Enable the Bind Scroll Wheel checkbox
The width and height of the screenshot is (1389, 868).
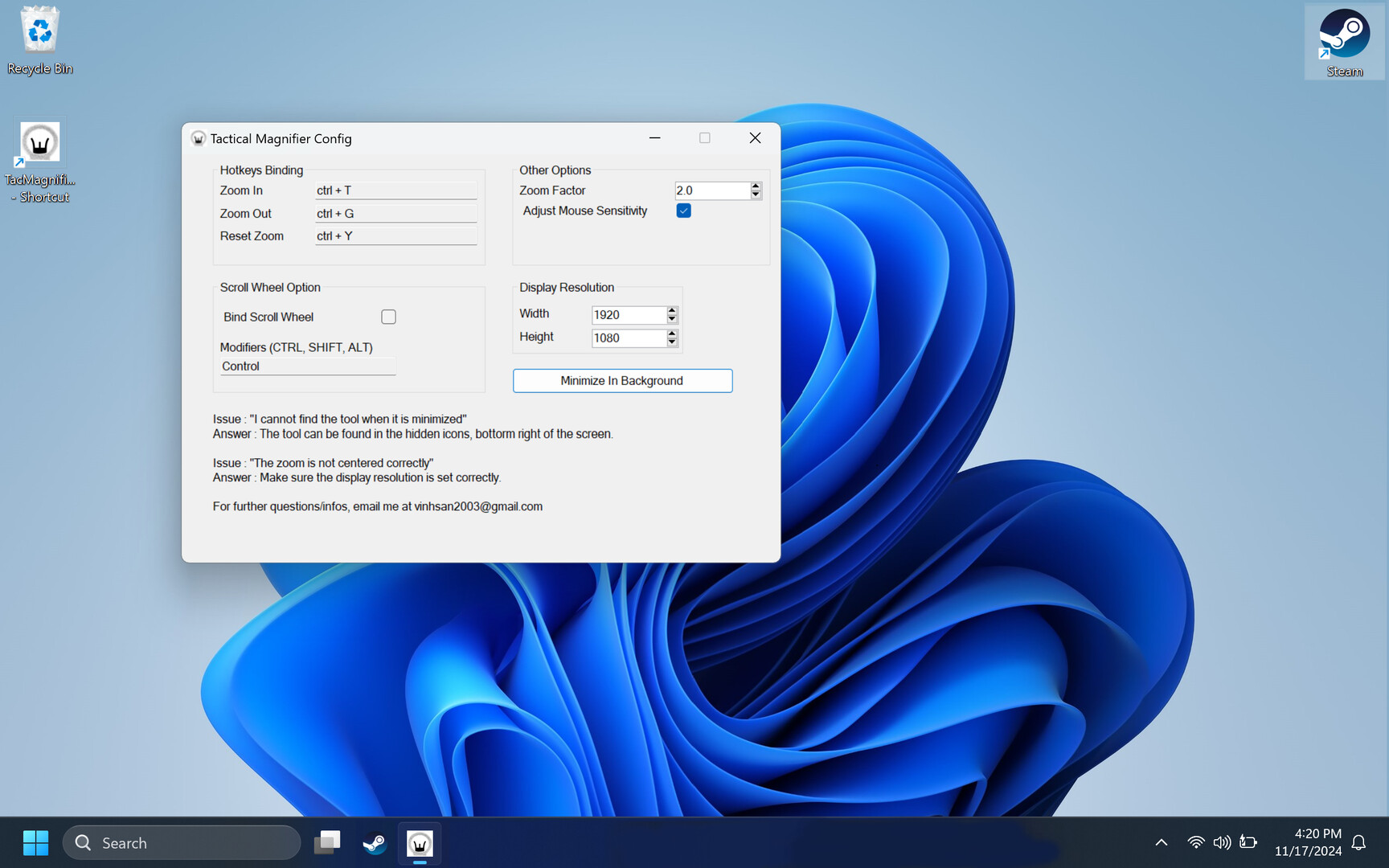(388, 317)
